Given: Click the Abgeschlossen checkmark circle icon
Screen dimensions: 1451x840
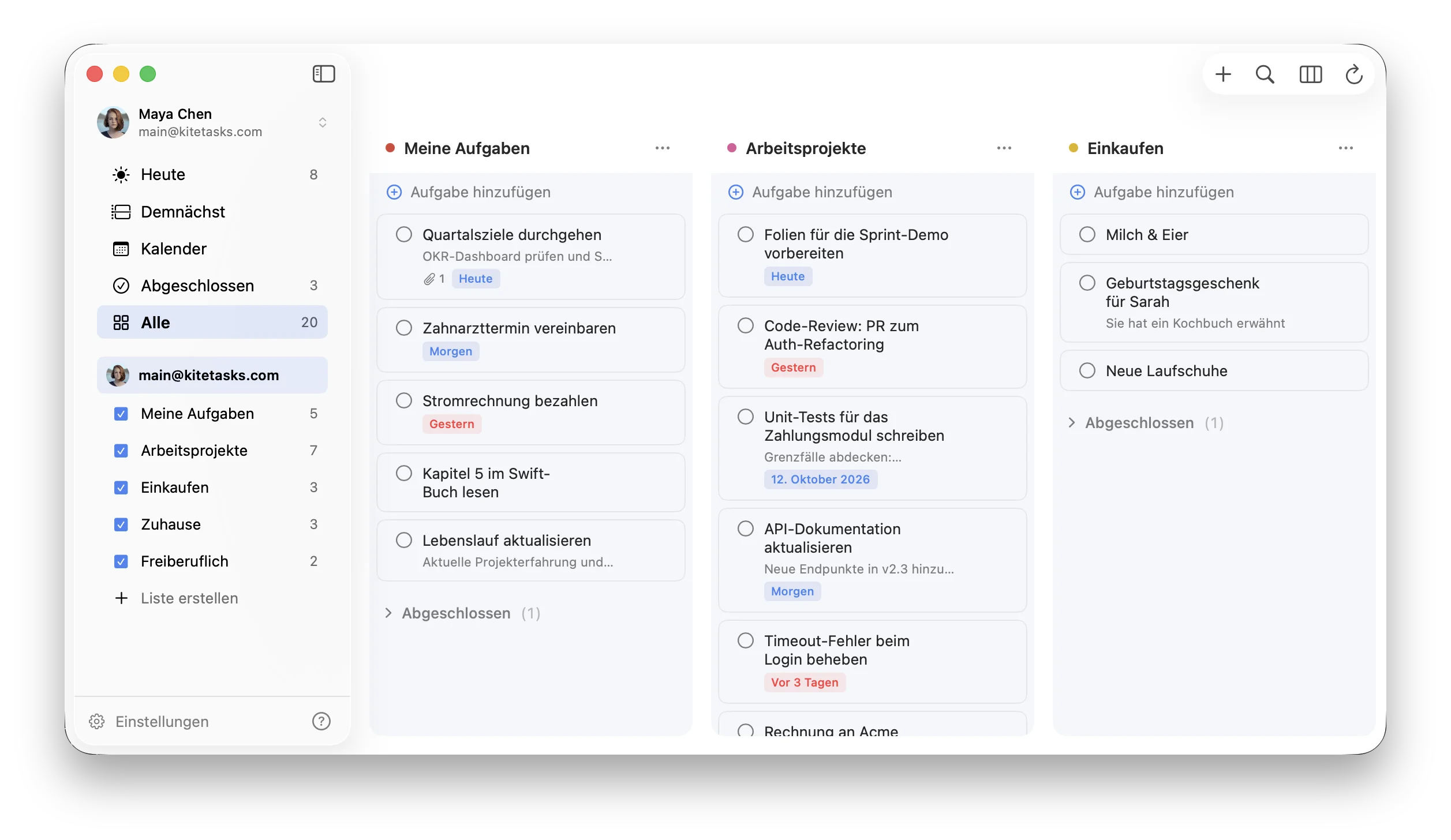Looking at the screenshot, I should pyautogui.click(x=121, y=286).
